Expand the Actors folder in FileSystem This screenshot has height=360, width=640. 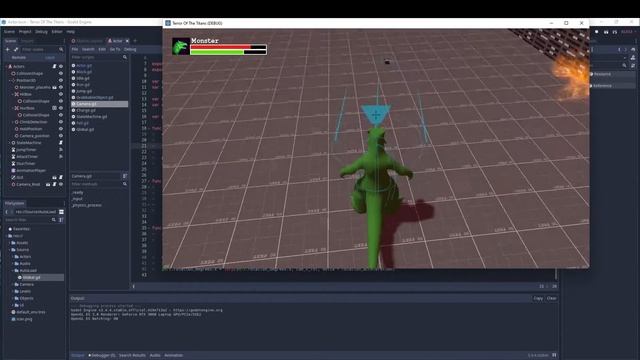click(x=13, y=257)
